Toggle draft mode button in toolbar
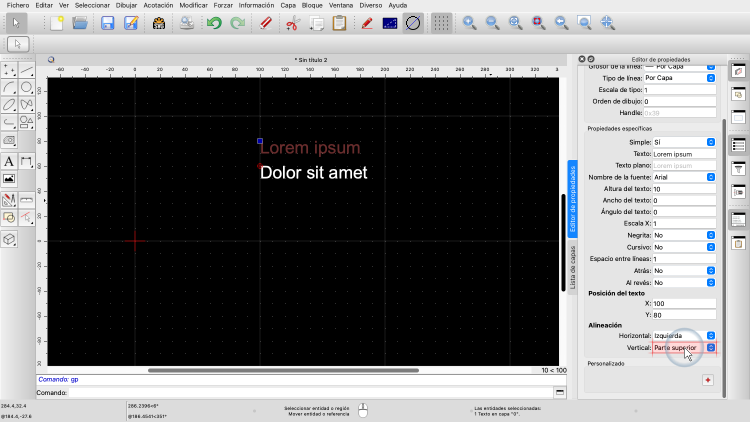Image resolution: width=750 pixels, height=422 pixels. click(x=412, y=22)
